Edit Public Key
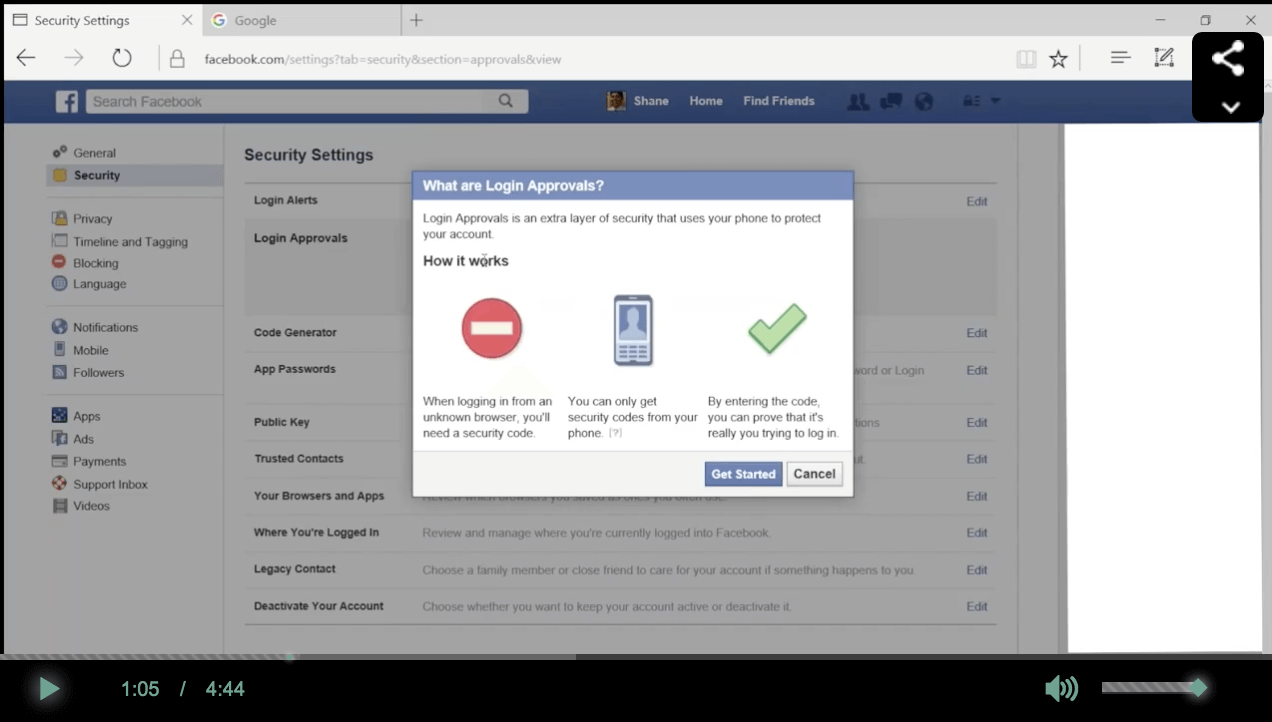Viewport: 1272px width, 722px height. pos(976,423)
